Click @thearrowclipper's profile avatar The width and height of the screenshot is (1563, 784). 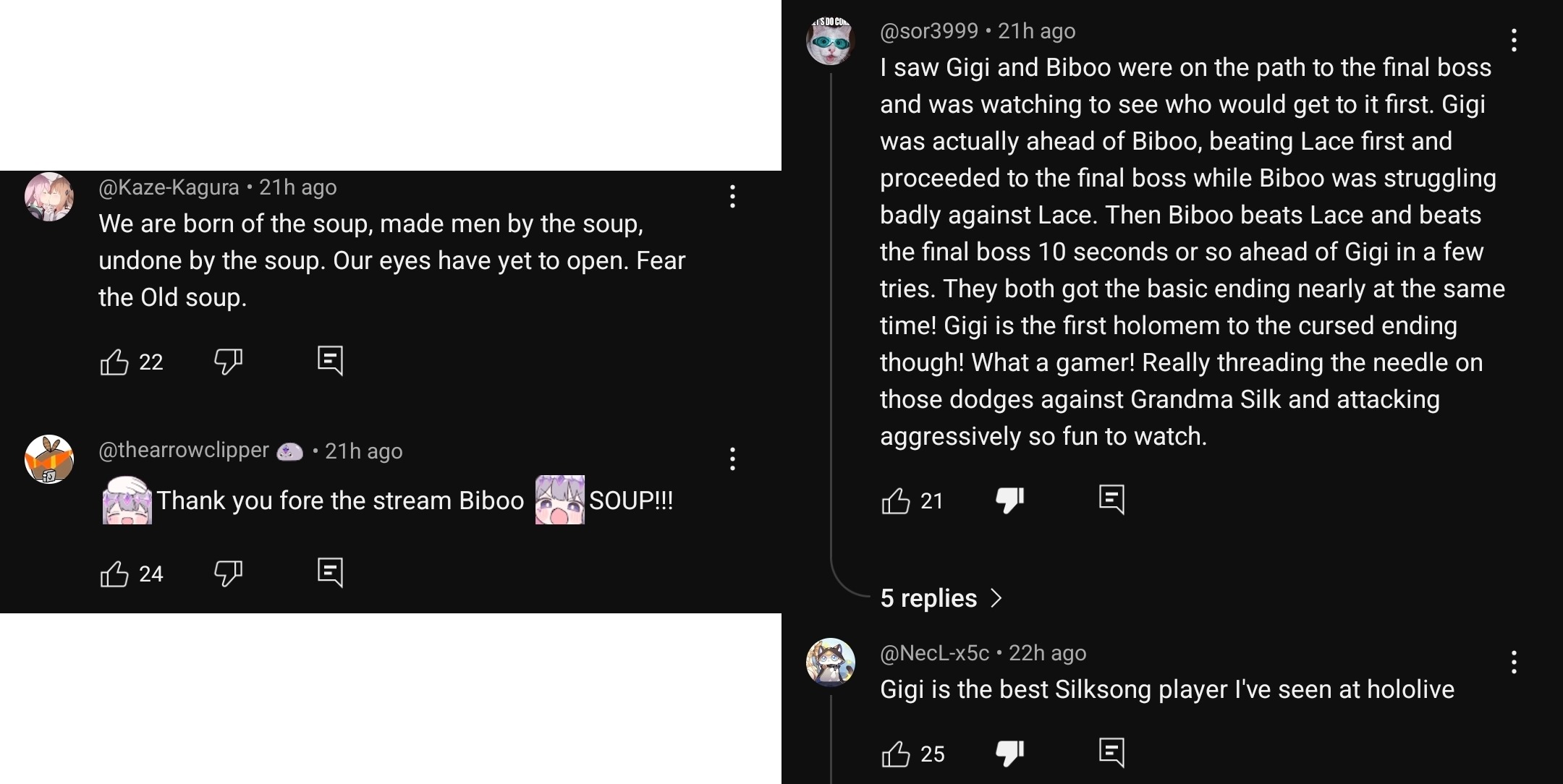[49, 459]
